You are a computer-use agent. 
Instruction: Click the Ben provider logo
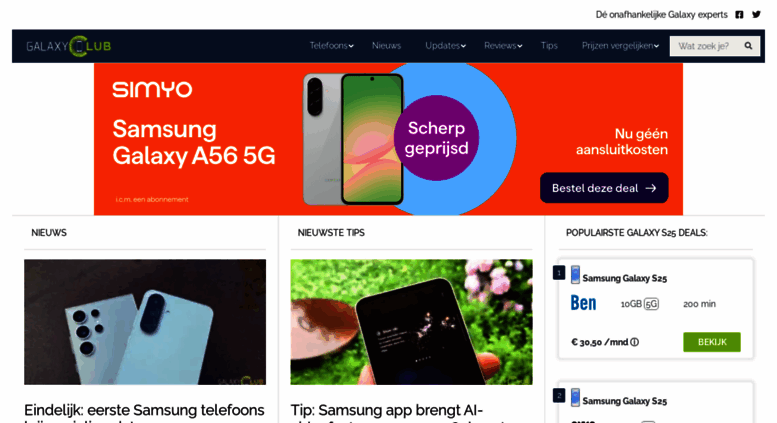[583, 303]
